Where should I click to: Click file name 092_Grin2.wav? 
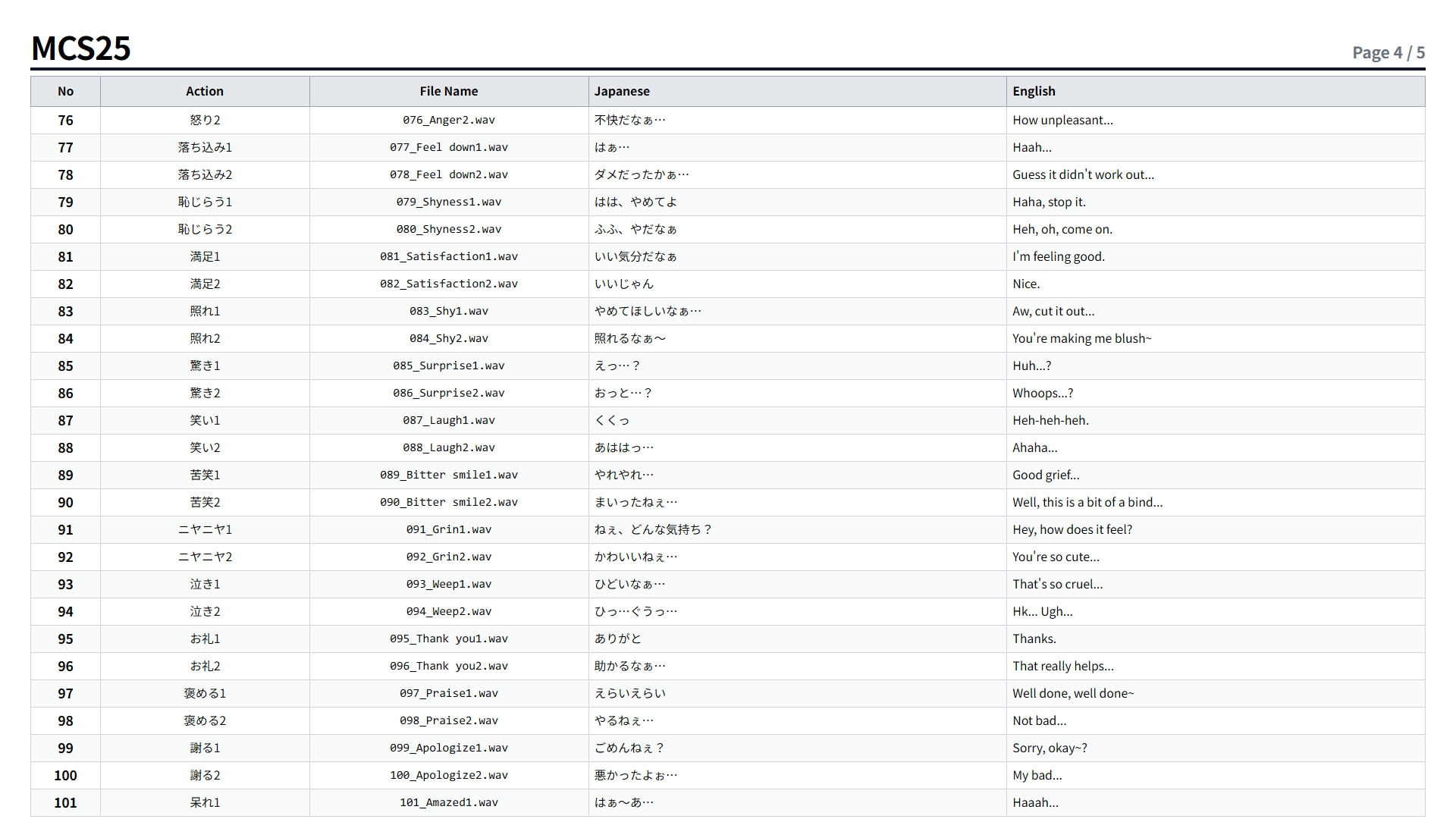pos(449,557)
